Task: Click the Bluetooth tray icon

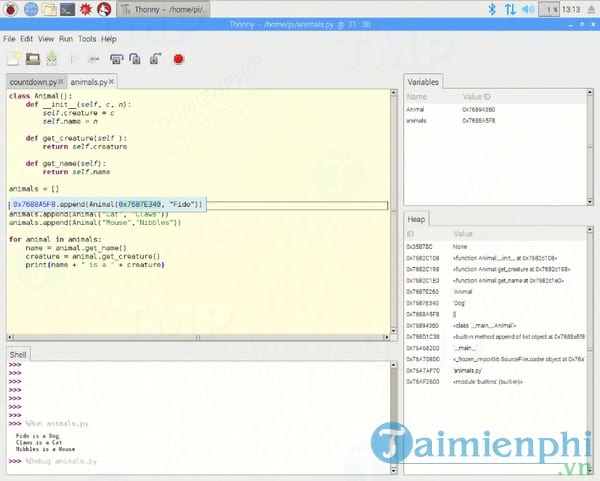Action: [x=491, y=10]
